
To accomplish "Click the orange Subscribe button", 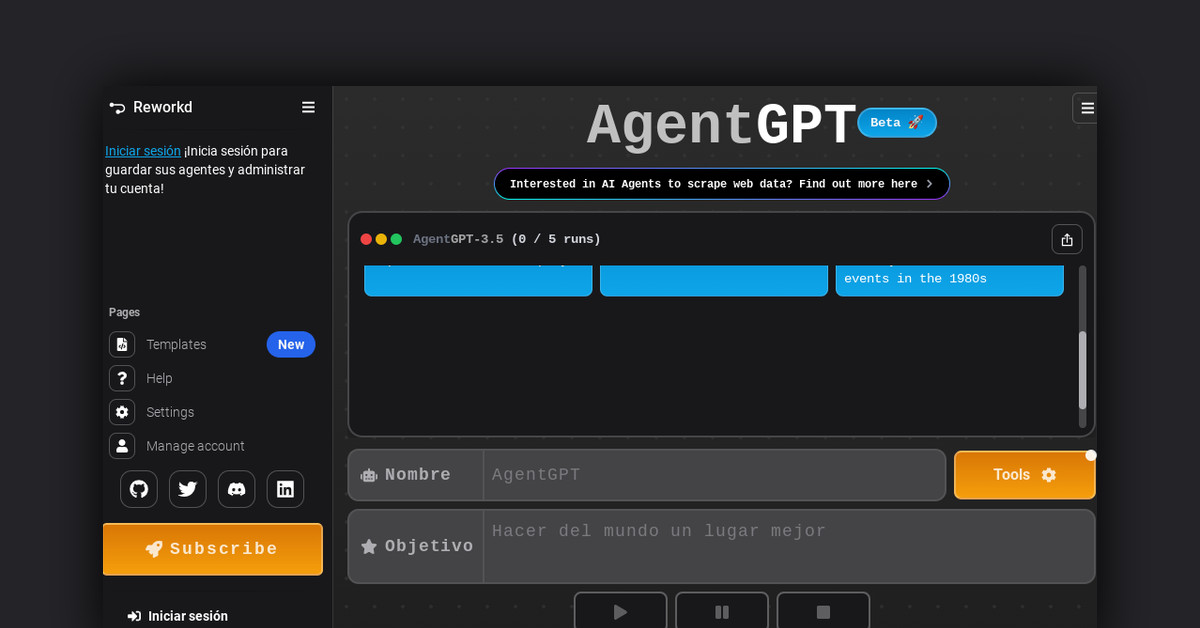I will (213, 549).
